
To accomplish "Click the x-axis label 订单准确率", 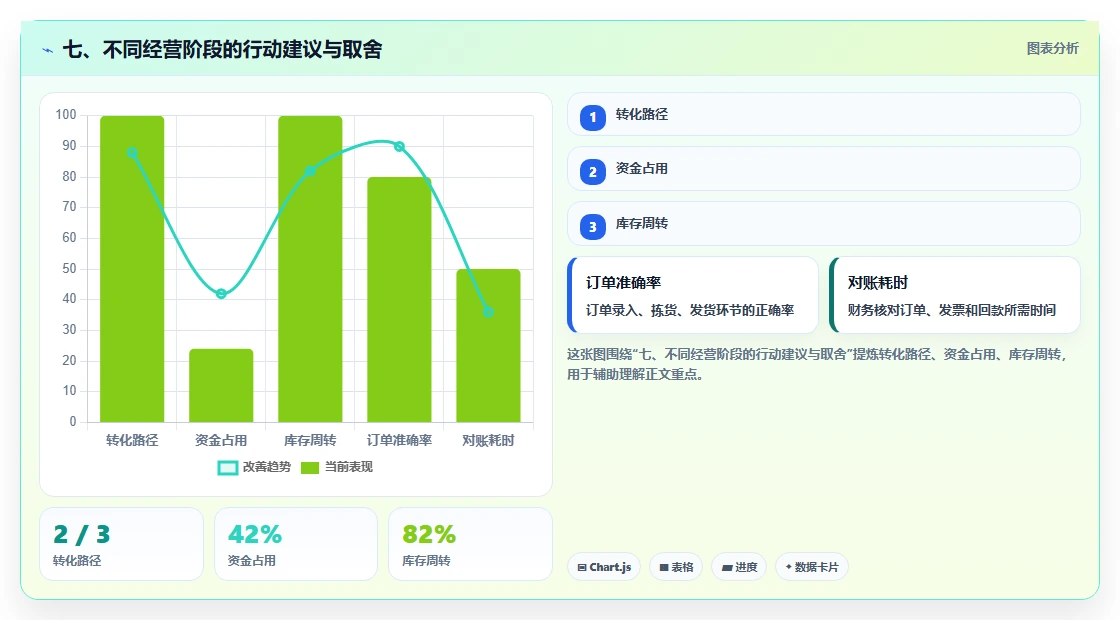I will tap(399, 441).
